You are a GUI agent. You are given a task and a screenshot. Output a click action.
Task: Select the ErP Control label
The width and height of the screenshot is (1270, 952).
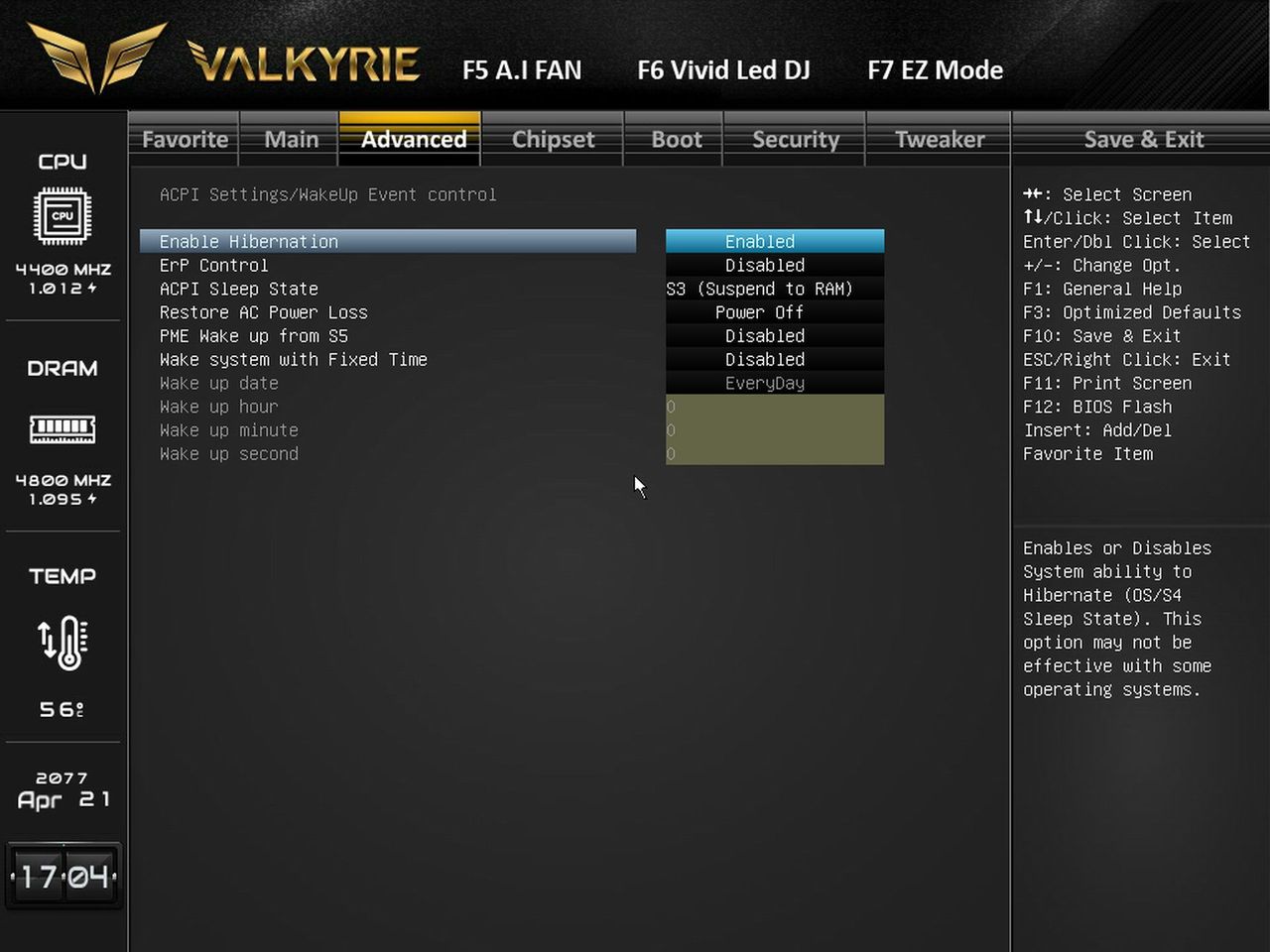pos(213,265)
